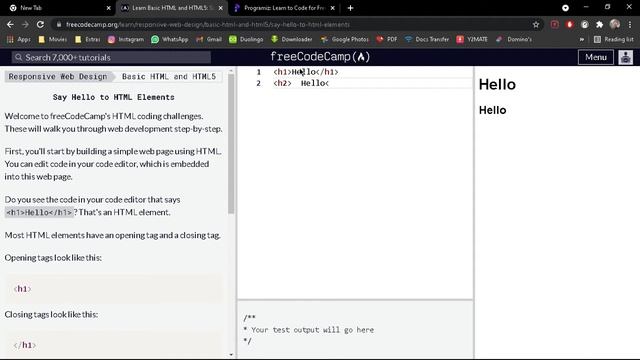Open the Chrome profile avatar
The height and width of the screenshot is (360, 640).
pos(615,24)
